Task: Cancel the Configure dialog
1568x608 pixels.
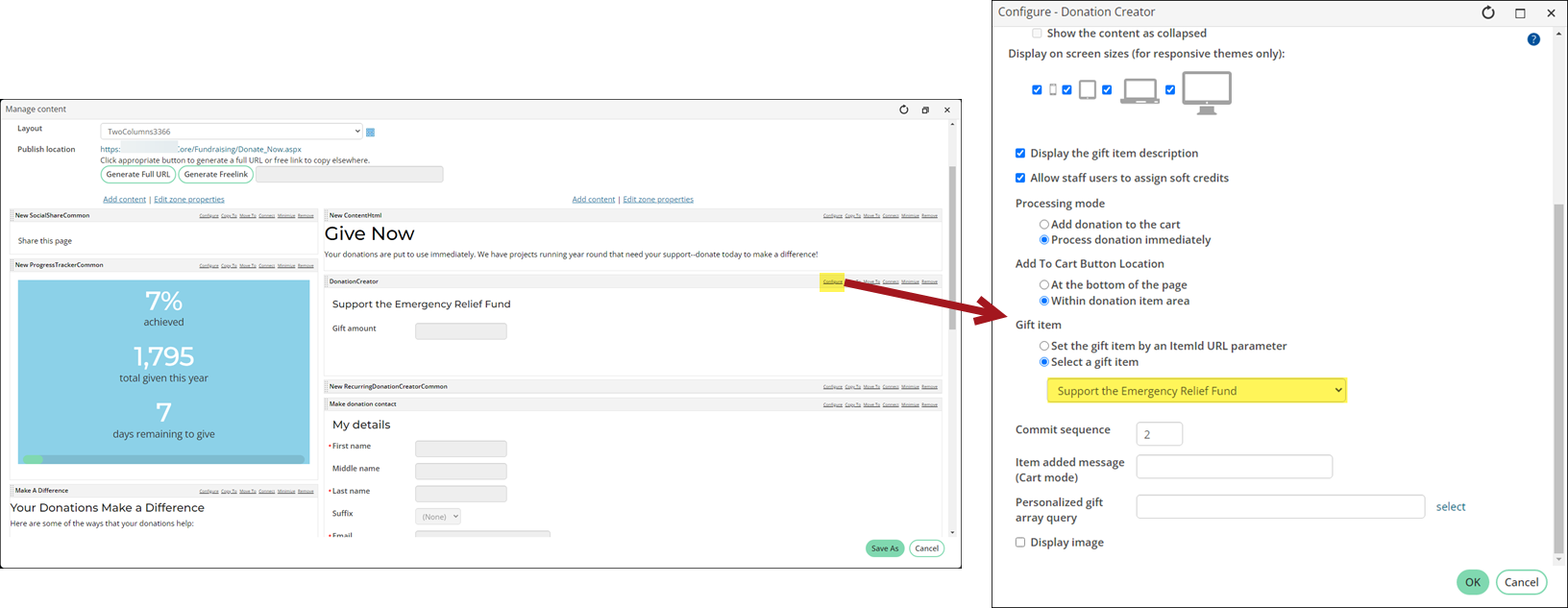Action: [1522, 582]
